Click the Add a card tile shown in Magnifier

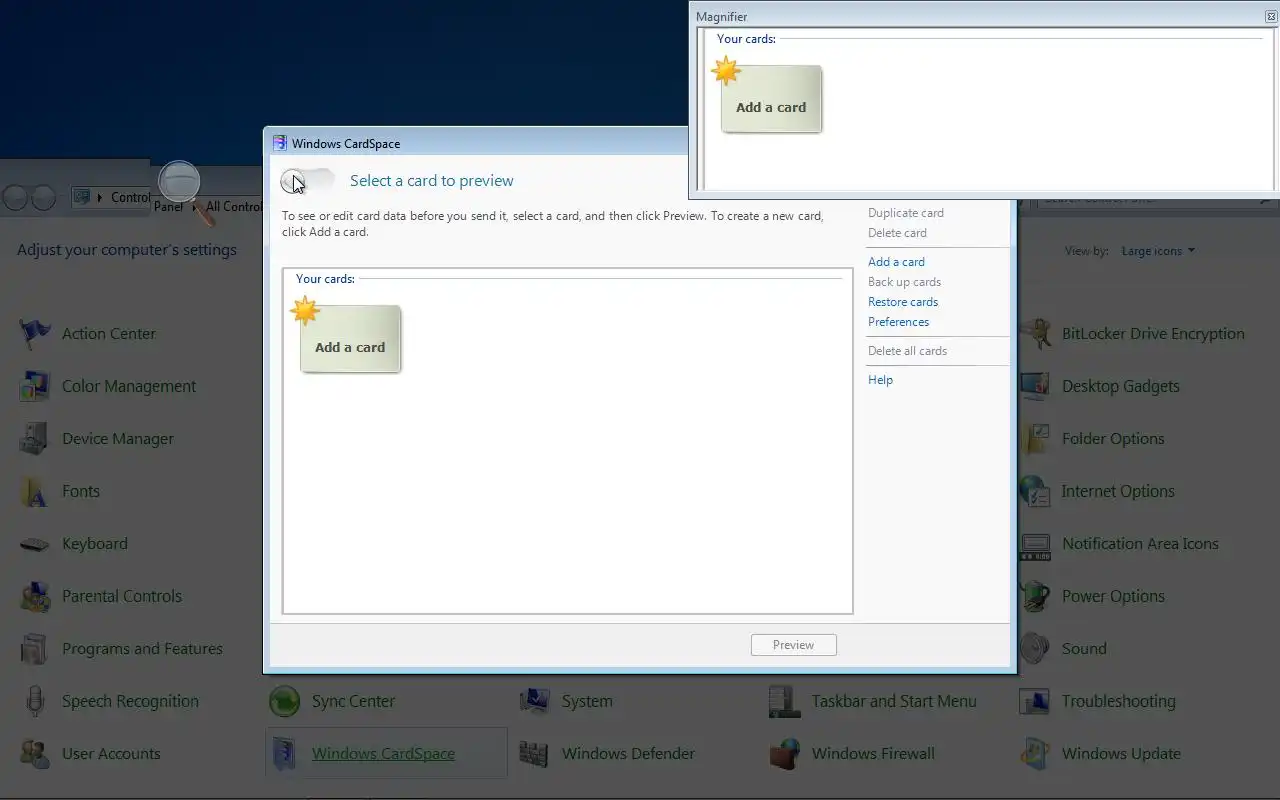771,99
